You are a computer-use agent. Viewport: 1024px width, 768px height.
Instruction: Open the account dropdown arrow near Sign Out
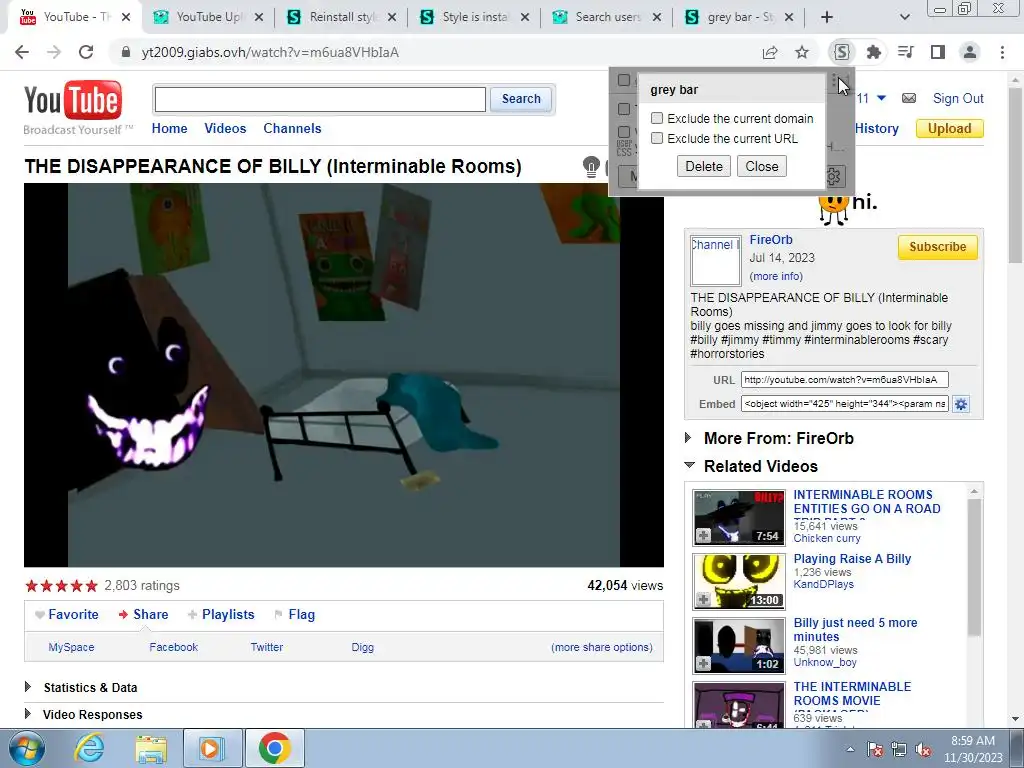point(881,99)
